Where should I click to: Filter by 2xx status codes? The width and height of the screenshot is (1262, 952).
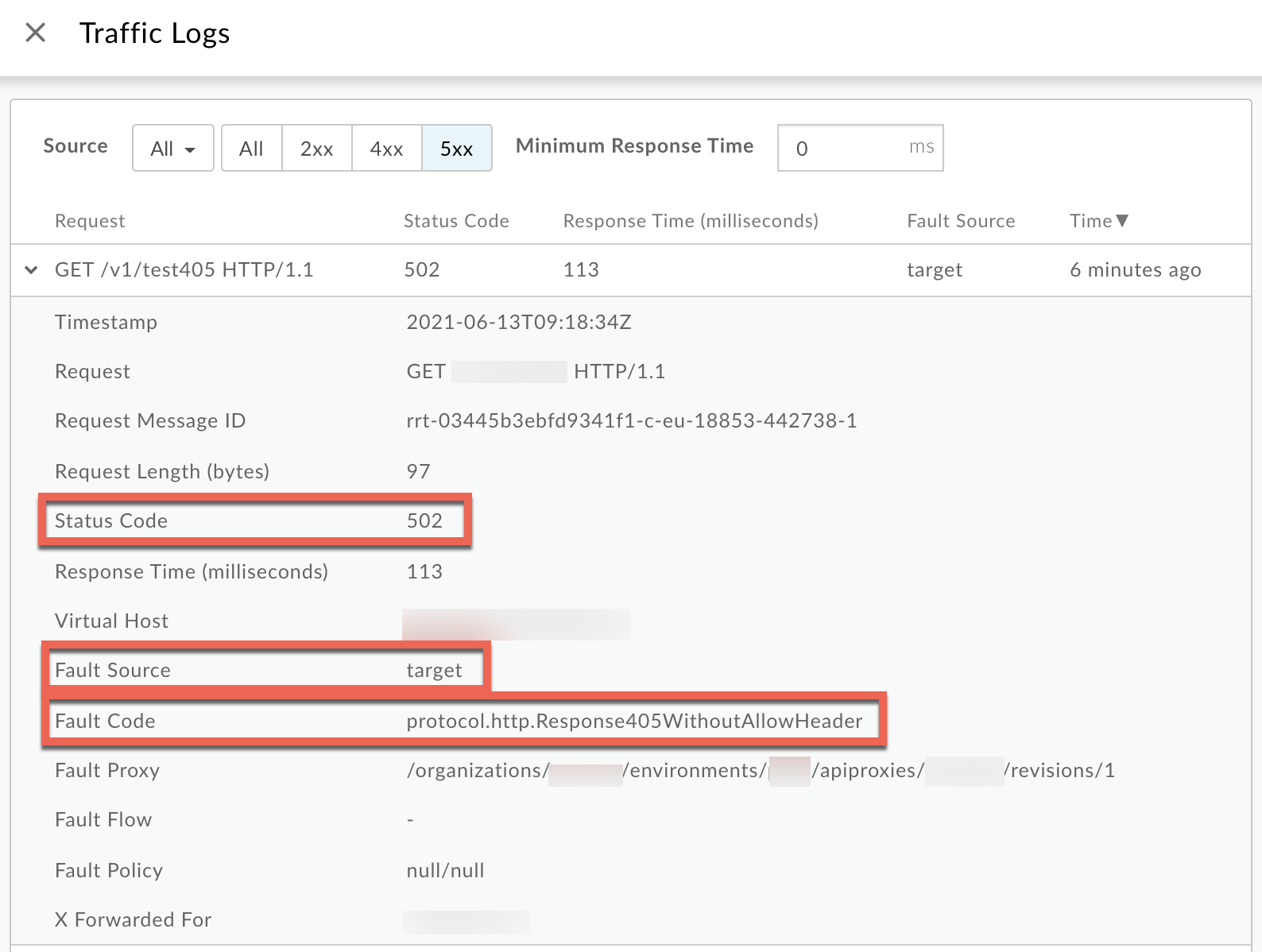pos(316,148)
